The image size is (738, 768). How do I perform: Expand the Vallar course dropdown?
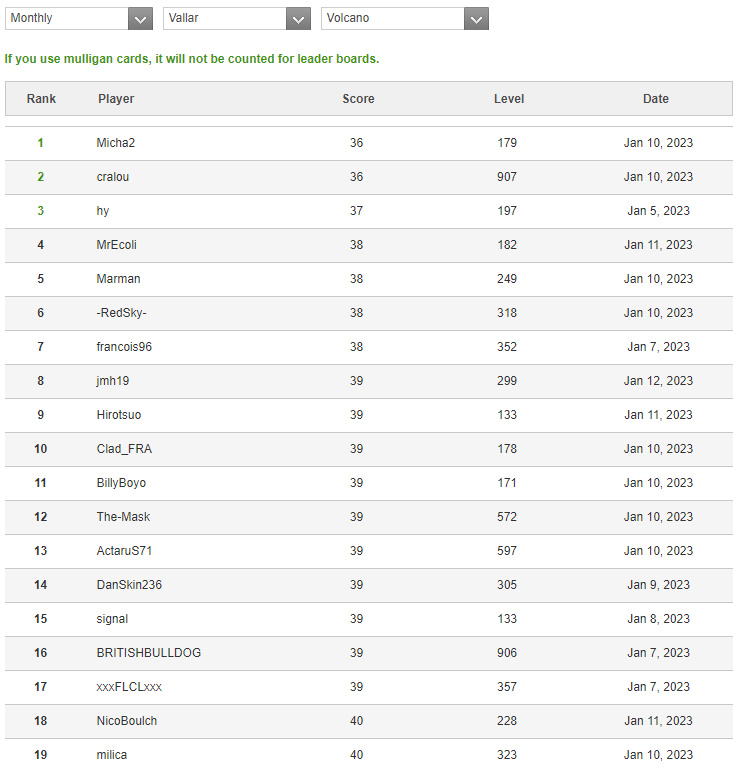click(x=236, y=18)
